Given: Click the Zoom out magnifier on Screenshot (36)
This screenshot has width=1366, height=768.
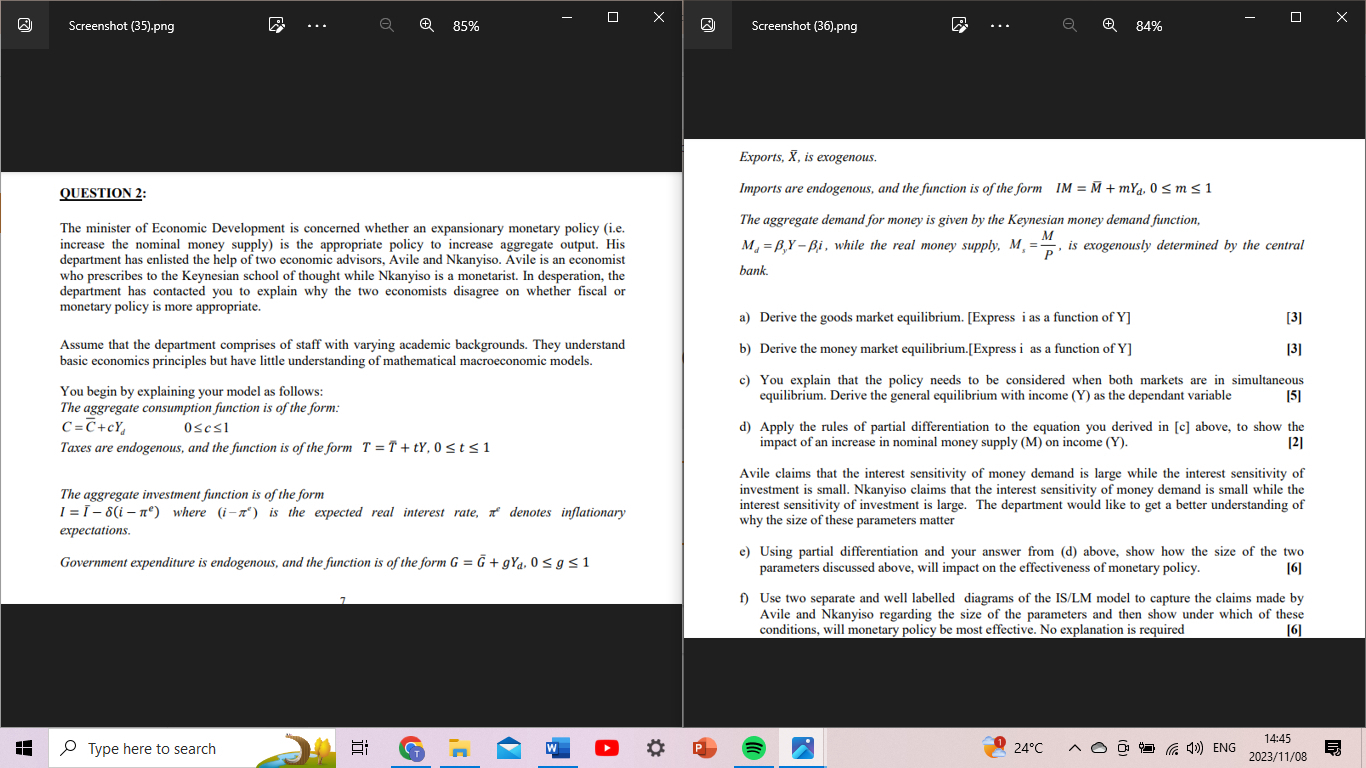Looking at the screenshot, I should point(1070,26).
